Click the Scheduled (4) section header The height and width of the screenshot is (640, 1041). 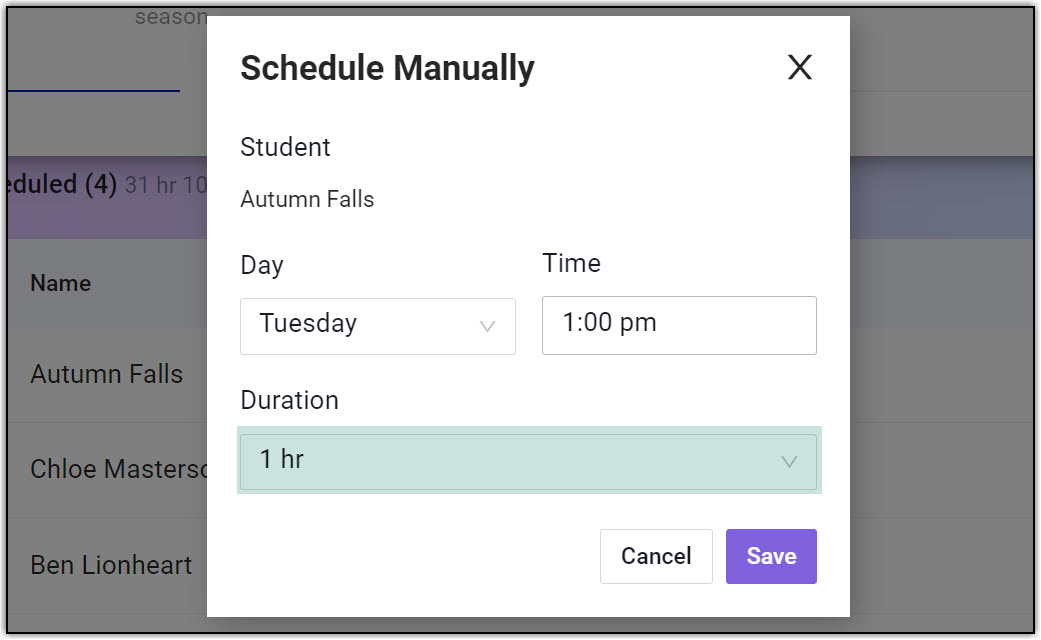[x=60, y=184]
